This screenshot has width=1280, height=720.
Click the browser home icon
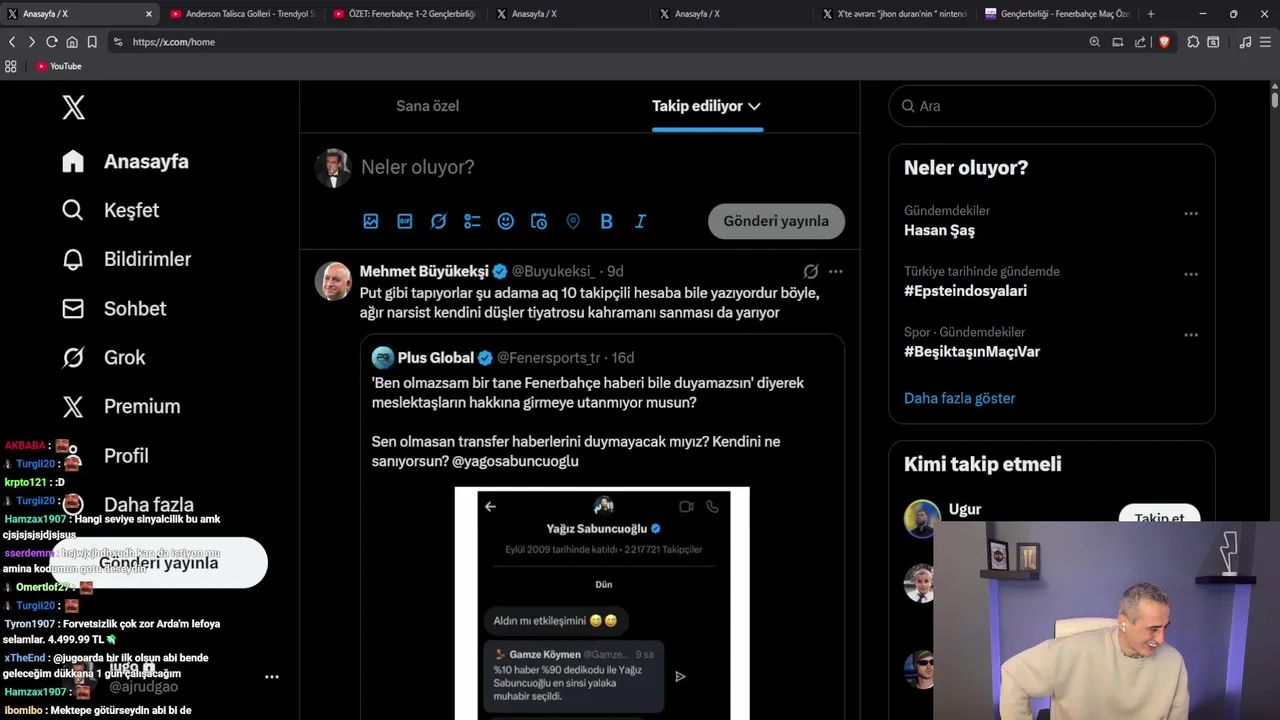[72, 42]
